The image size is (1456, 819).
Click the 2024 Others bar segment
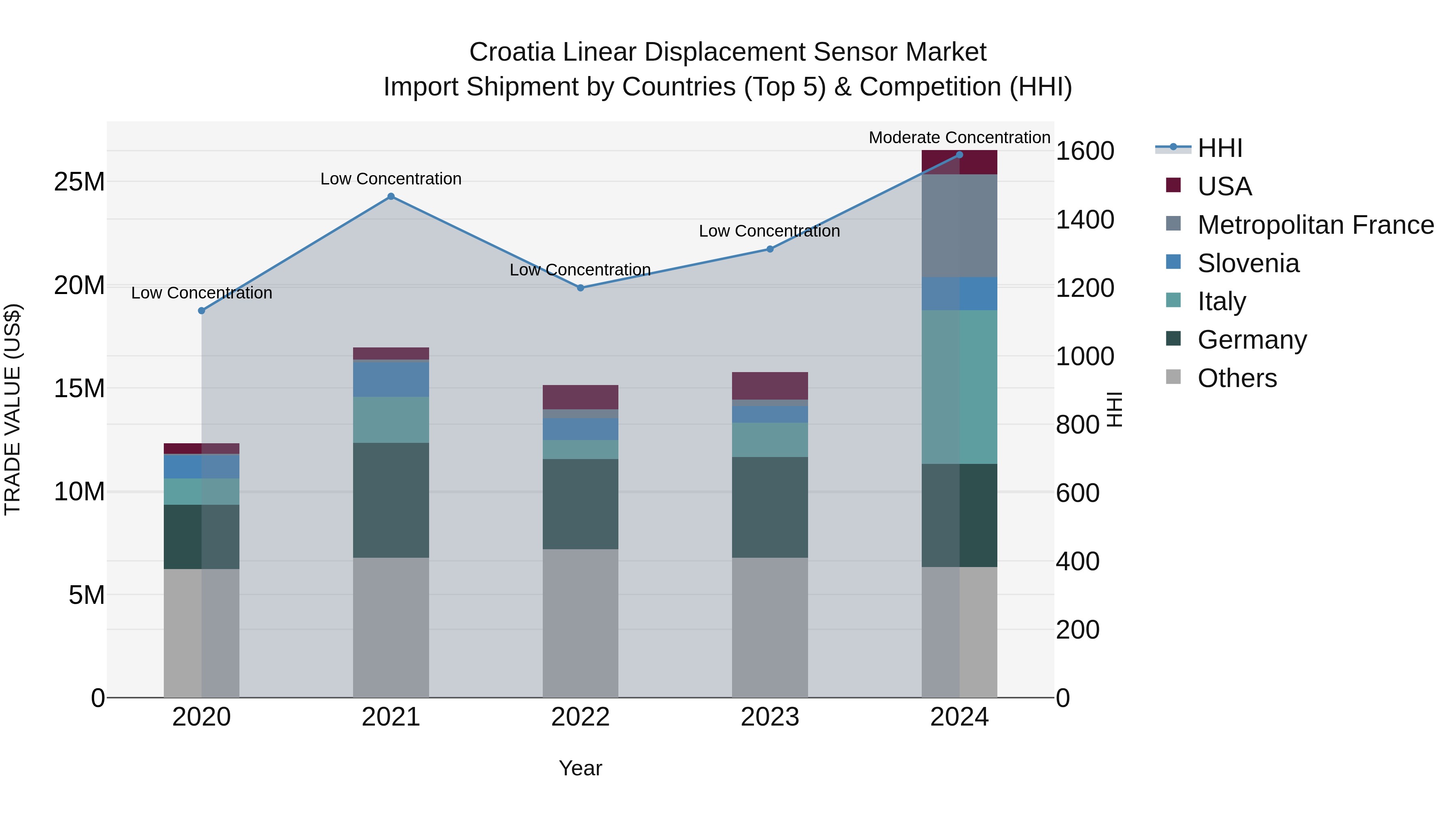pos(959,632)
